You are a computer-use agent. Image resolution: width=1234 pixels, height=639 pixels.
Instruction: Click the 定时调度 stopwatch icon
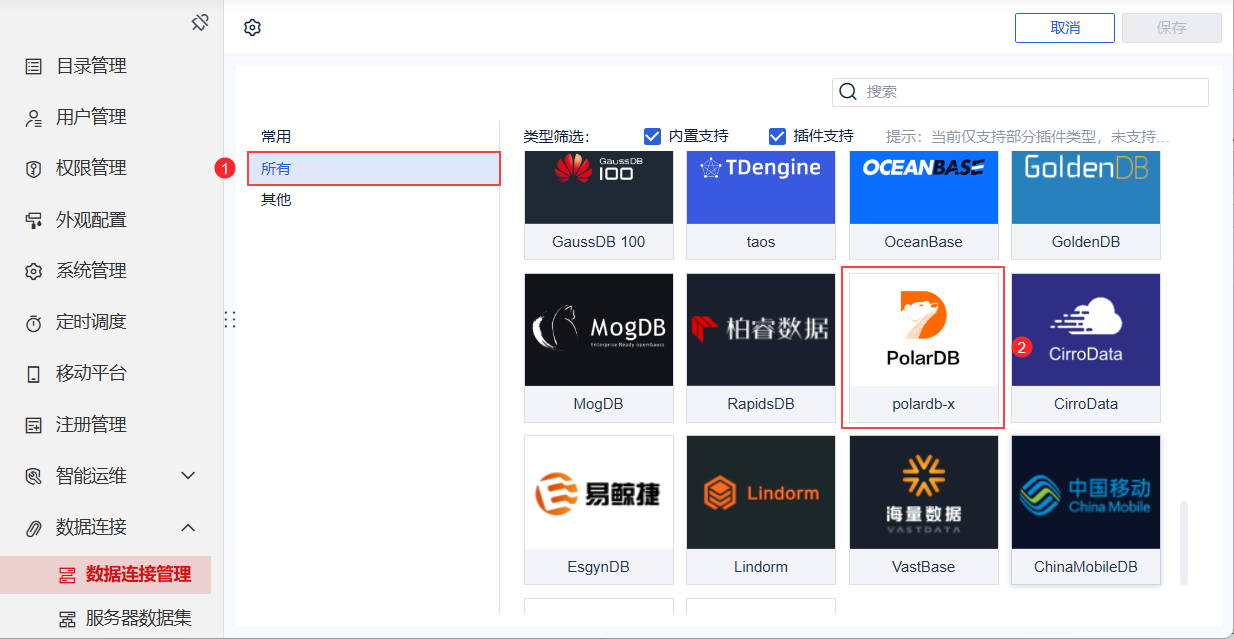tap(34, 323)
